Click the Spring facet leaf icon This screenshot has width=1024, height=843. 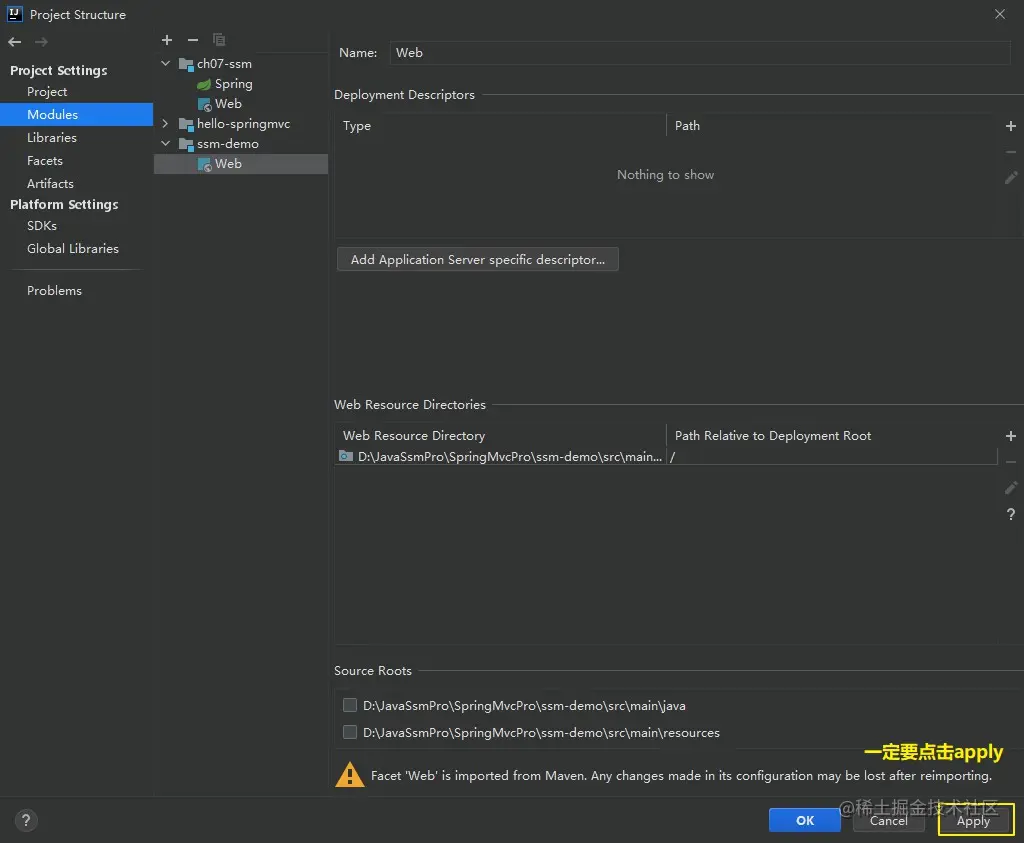[204, 84]
